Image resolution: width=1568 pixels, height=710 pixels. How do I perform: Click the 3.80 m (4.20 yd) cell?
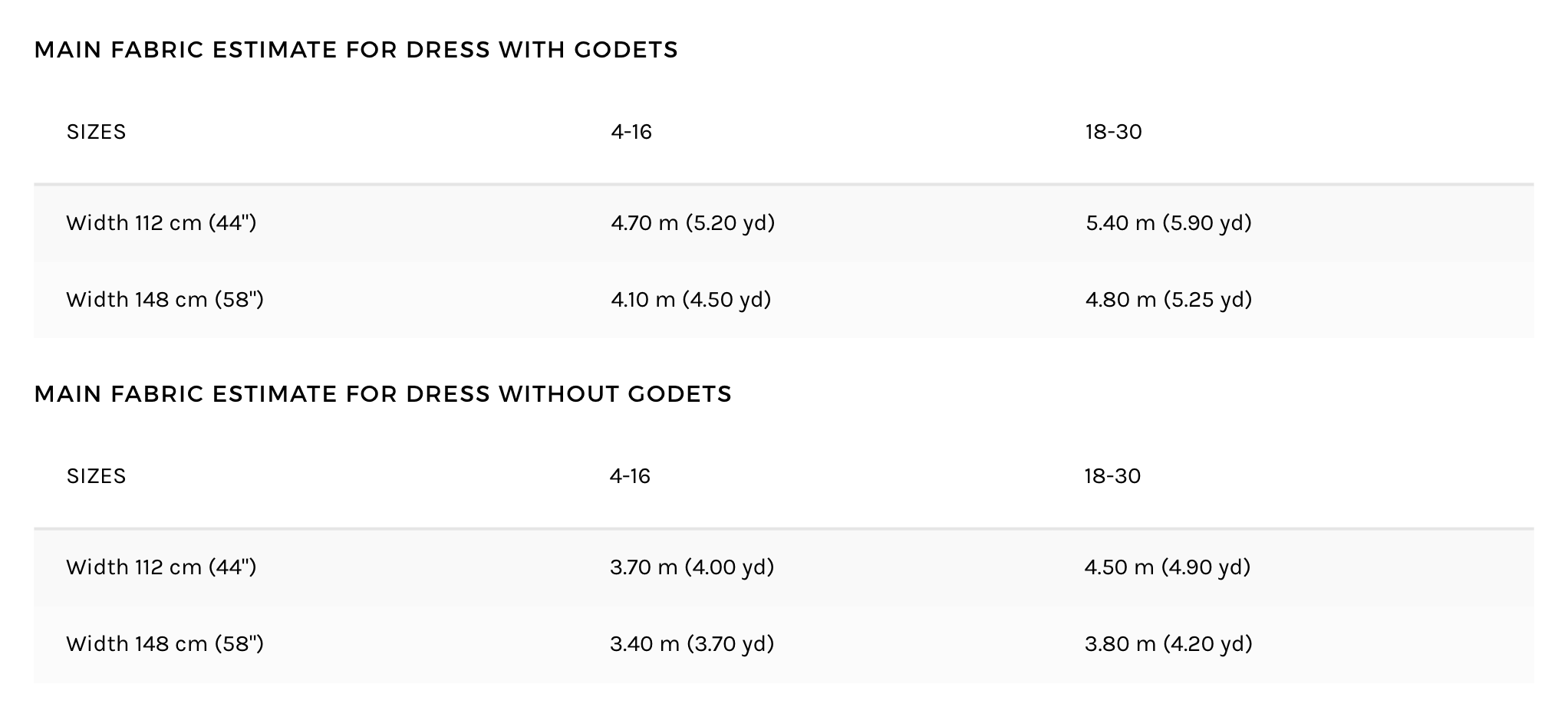click(1168, 643)
